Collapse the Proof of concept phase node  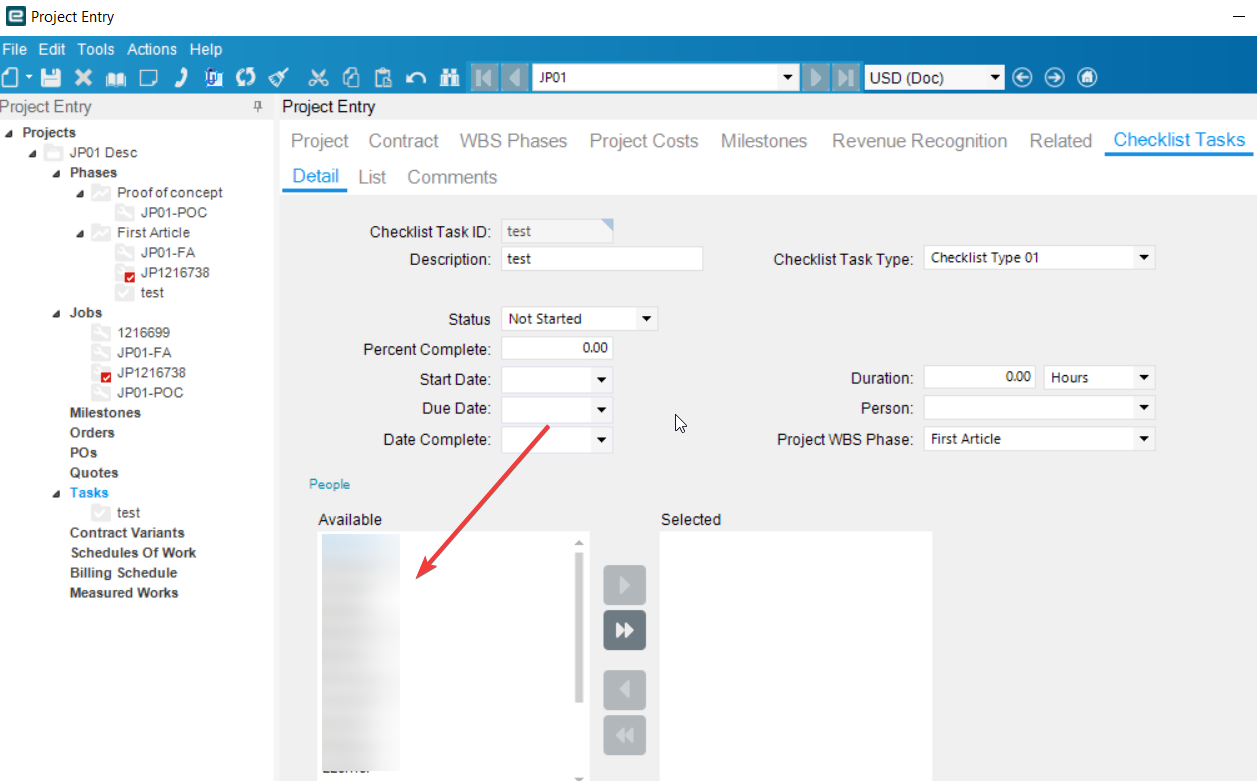click(80, 193)
